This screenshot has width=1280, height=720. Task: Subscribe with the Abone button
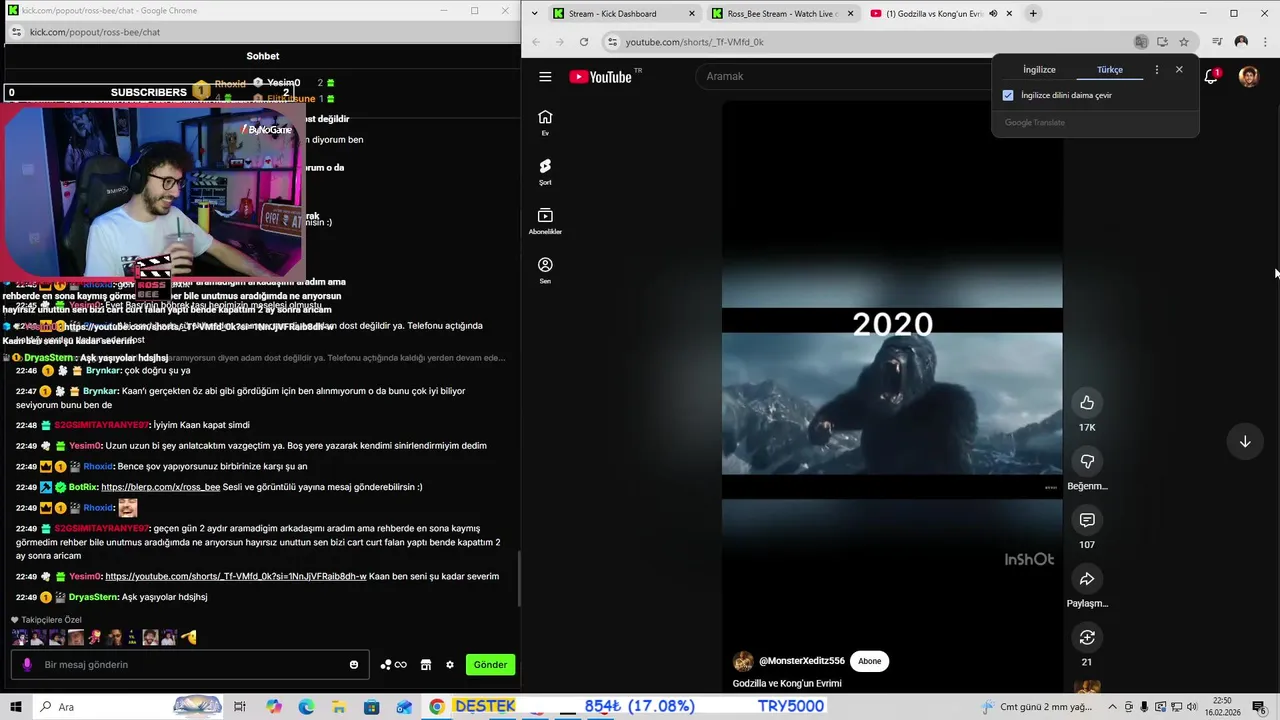coord(870,661)
